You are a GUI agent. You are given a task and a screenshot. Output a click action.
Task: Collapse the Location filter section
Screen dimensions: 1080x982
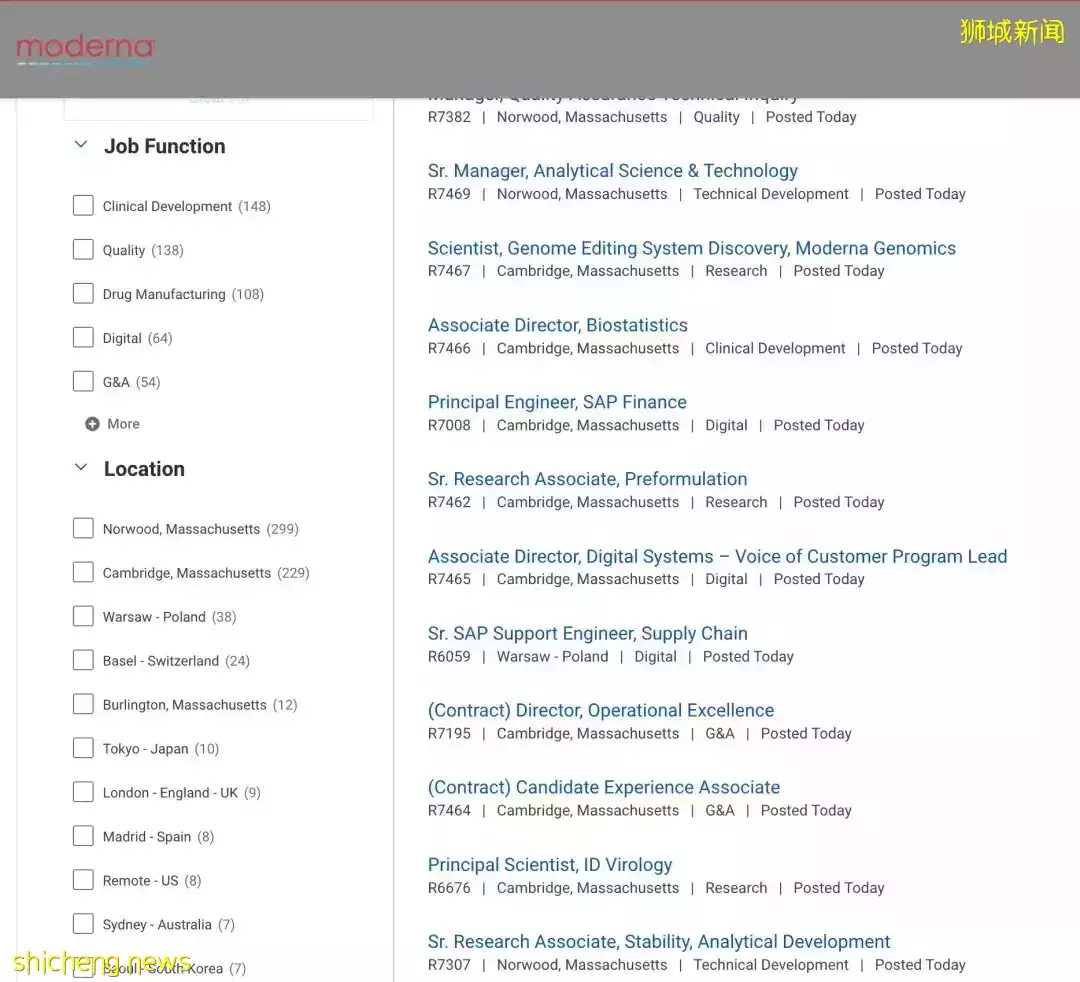pyautogui.click(x=81, y=469)
